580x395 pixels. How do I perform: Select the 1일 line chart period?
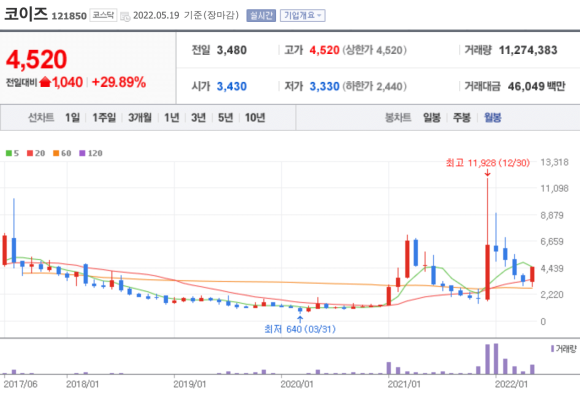[72, 118]
